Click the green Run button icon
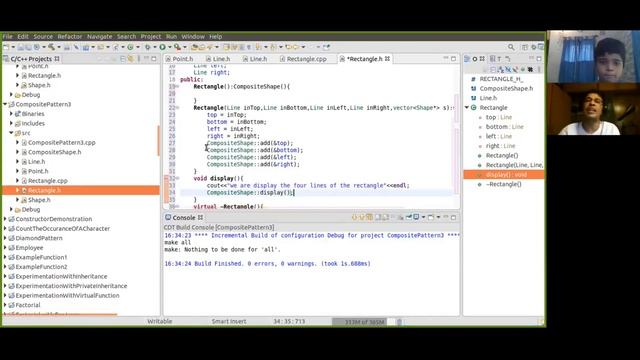This screenshot has height=360, width=640. (162, 47)
